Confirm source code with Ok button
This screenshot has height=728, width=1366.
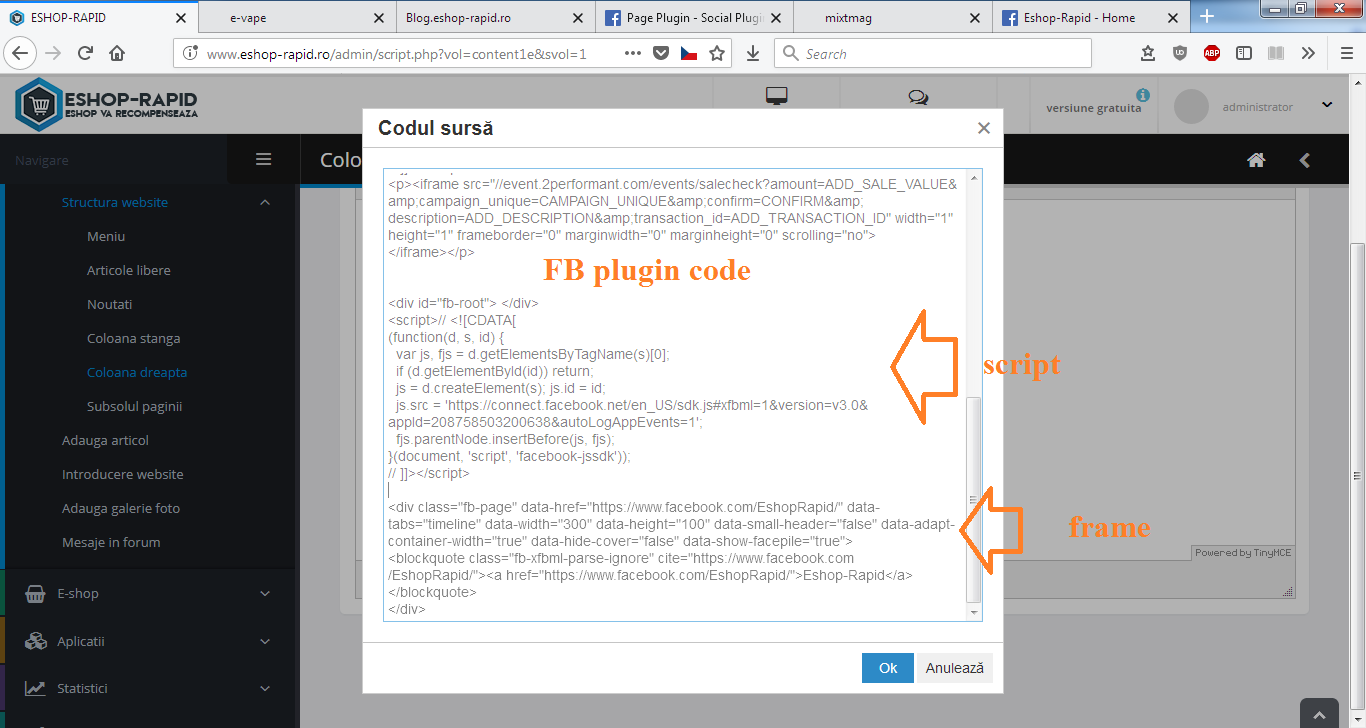888,668
